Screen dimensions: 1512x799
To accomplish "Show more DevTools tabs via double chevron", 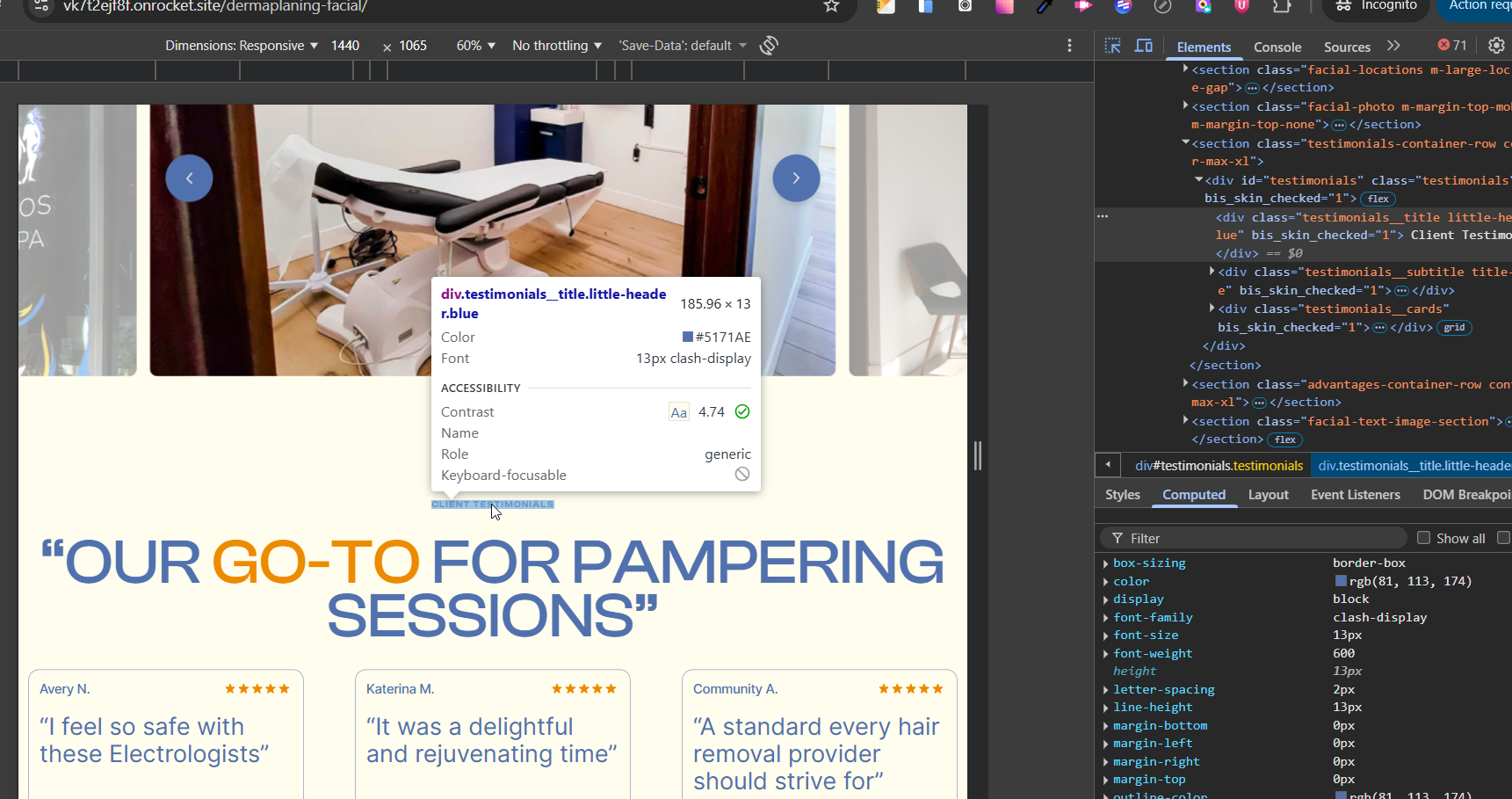I will click(x=1393, y=46).
